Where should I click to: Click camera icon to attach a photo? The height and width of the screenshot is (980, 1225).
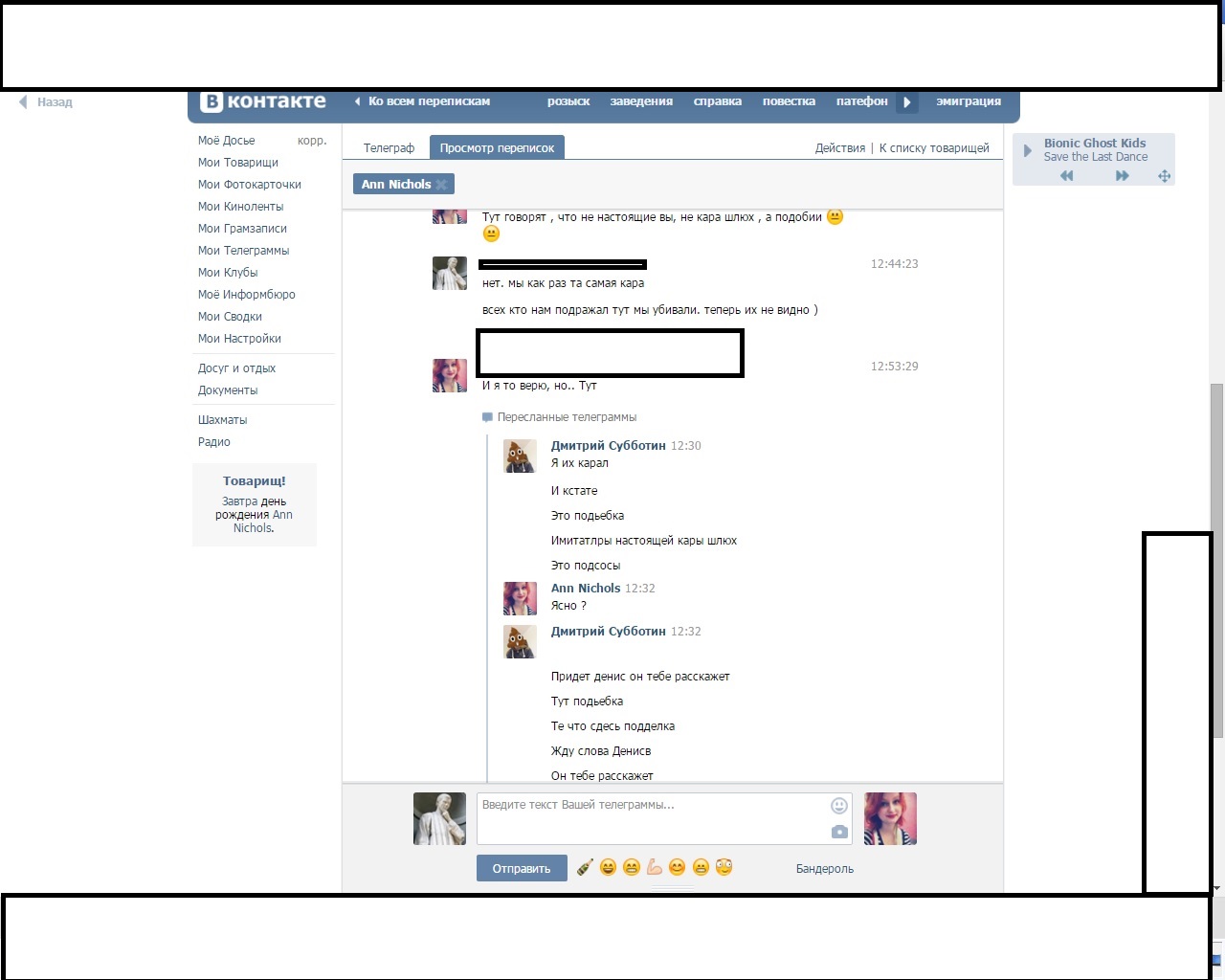[839, 833]
